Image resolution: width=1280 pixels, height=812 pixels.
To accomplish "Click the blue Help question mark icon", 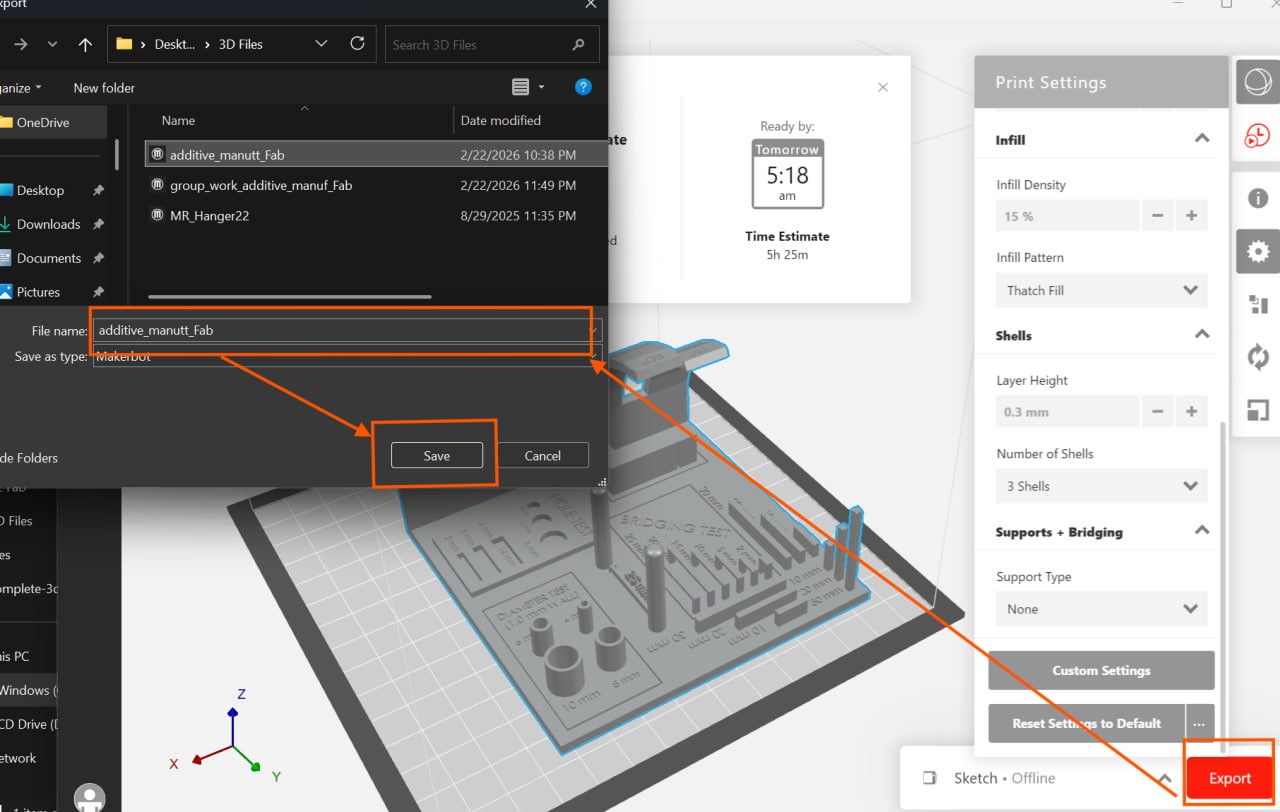I will pos(583,87).
